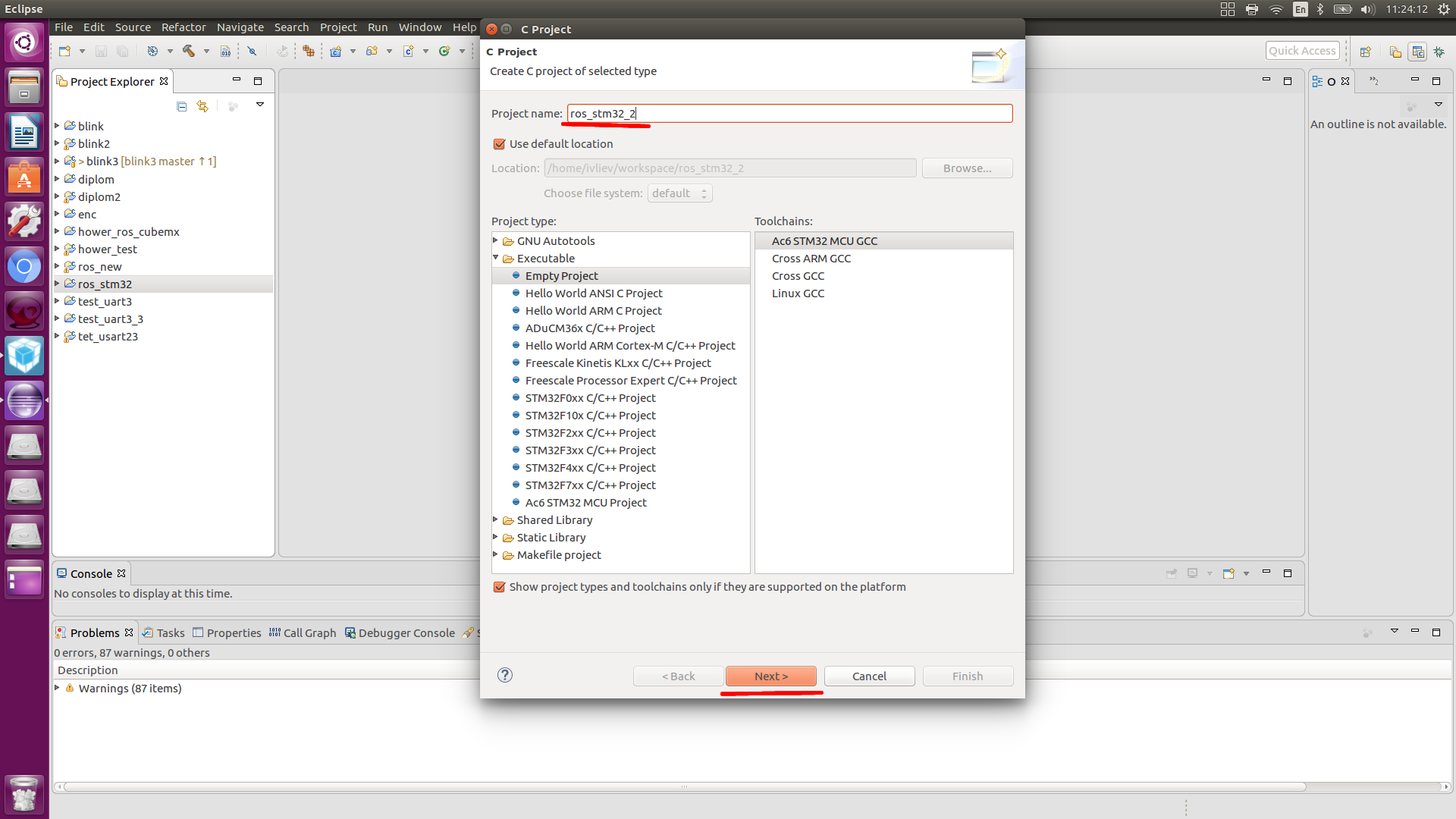
Task: Open Project Explorer view menu dropdown
Action: pos(260,105)
